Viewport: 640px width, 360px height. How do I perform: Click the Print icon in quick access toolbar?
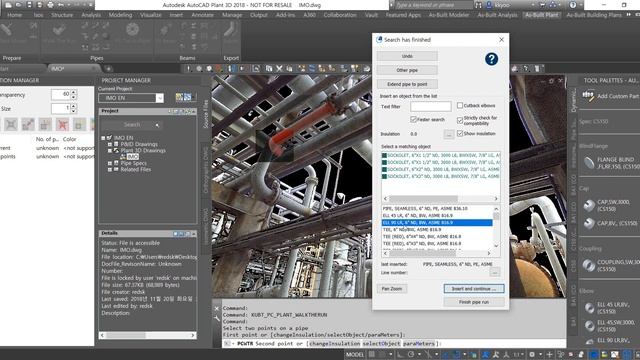[x=50, y=5]
